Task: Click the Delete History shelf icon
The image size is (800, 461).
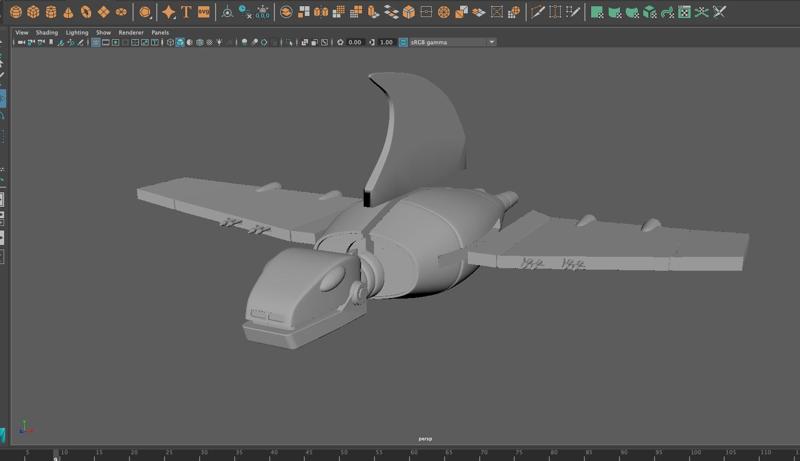Action: click(x=245, y=12)
